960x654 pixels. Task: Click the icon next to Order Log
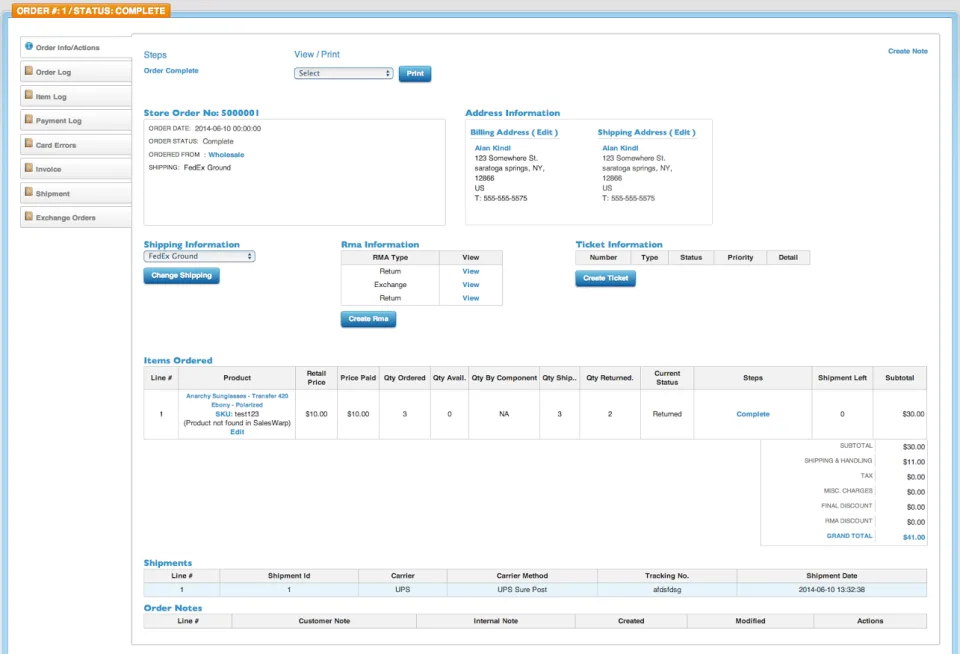click(x=29, y=71)
